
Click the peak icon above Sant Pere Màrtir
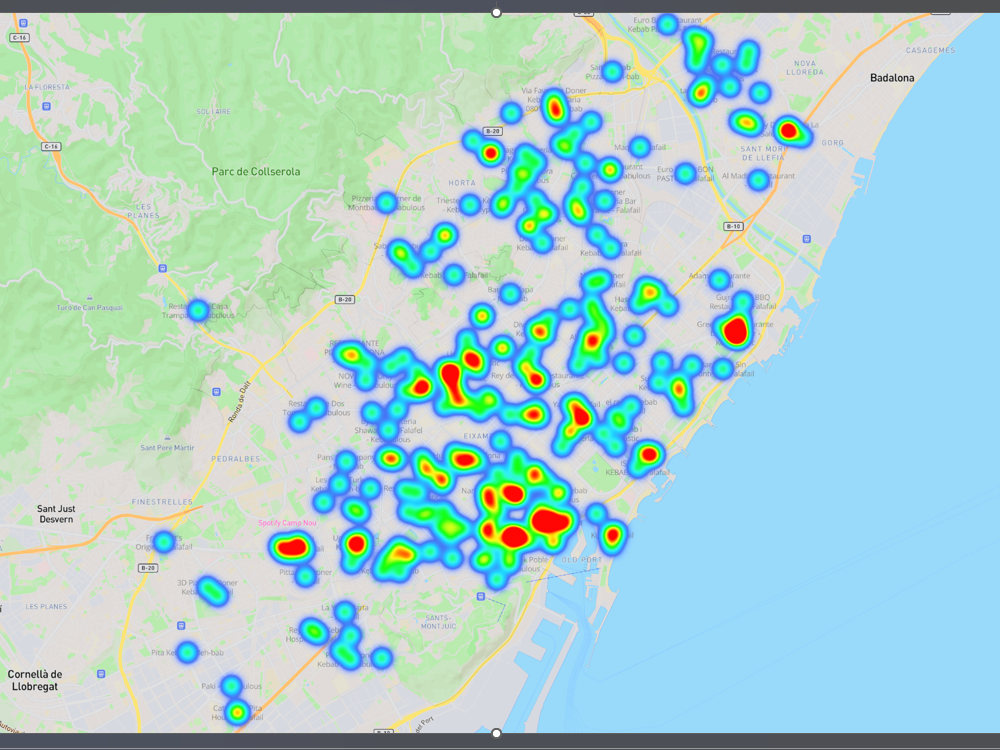click(167, 438)
